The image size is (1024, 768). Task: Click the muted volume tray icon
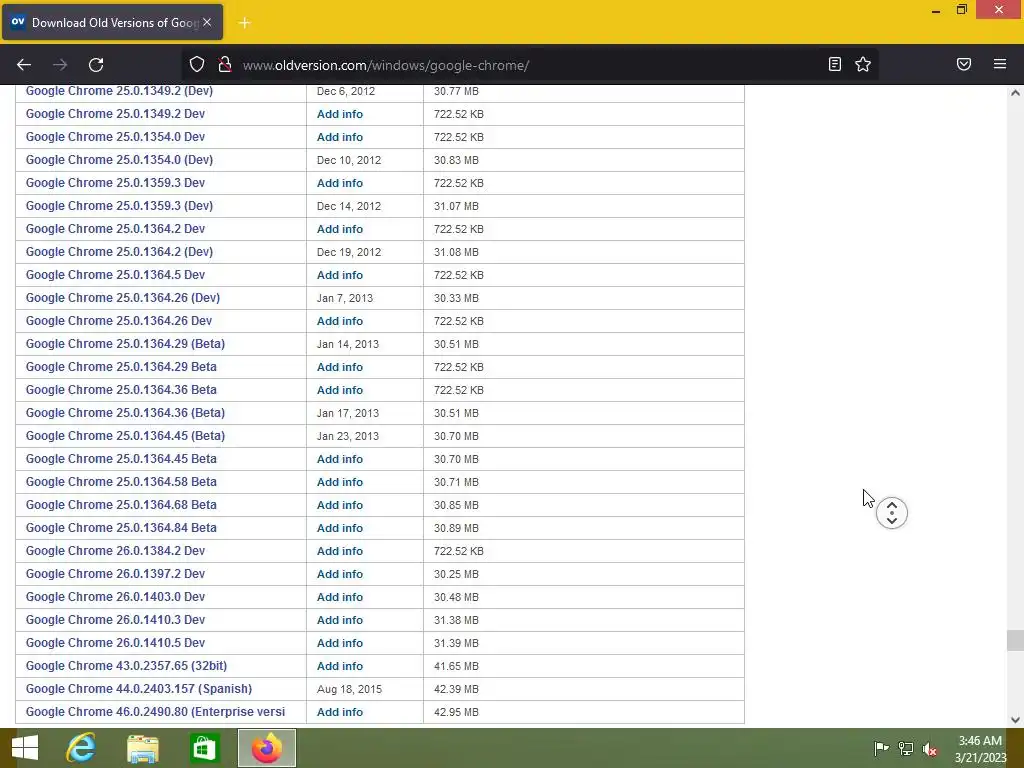tap(930, 749)
